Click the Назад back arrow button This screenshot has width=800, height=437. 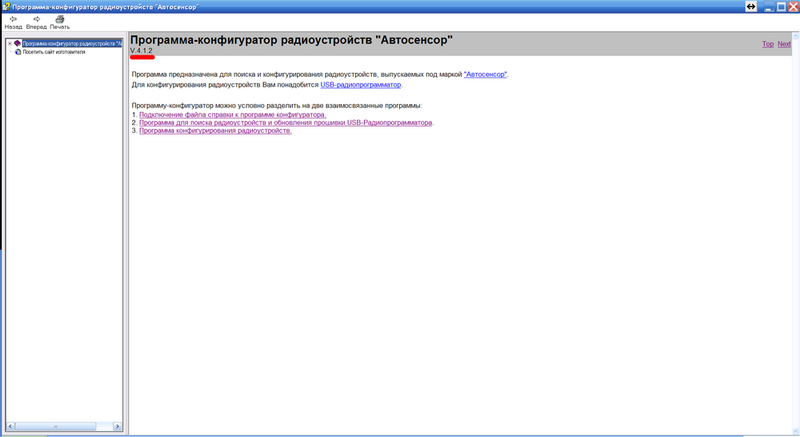13,22
